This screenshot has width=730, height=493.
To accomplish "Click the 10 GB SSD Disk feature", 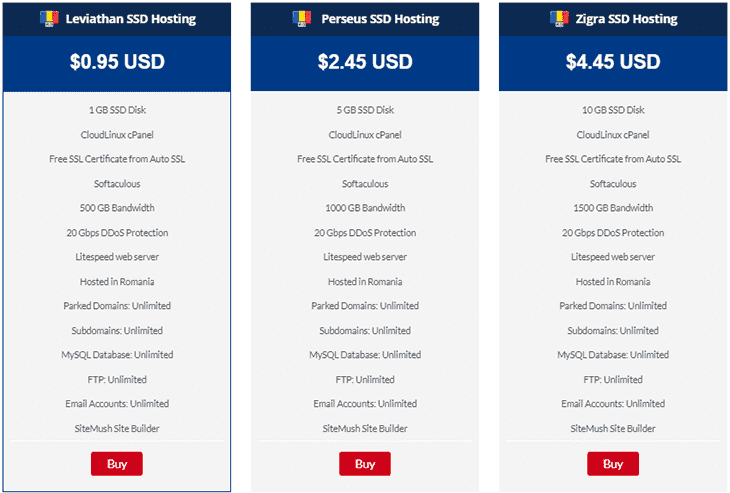I will 613,110.
